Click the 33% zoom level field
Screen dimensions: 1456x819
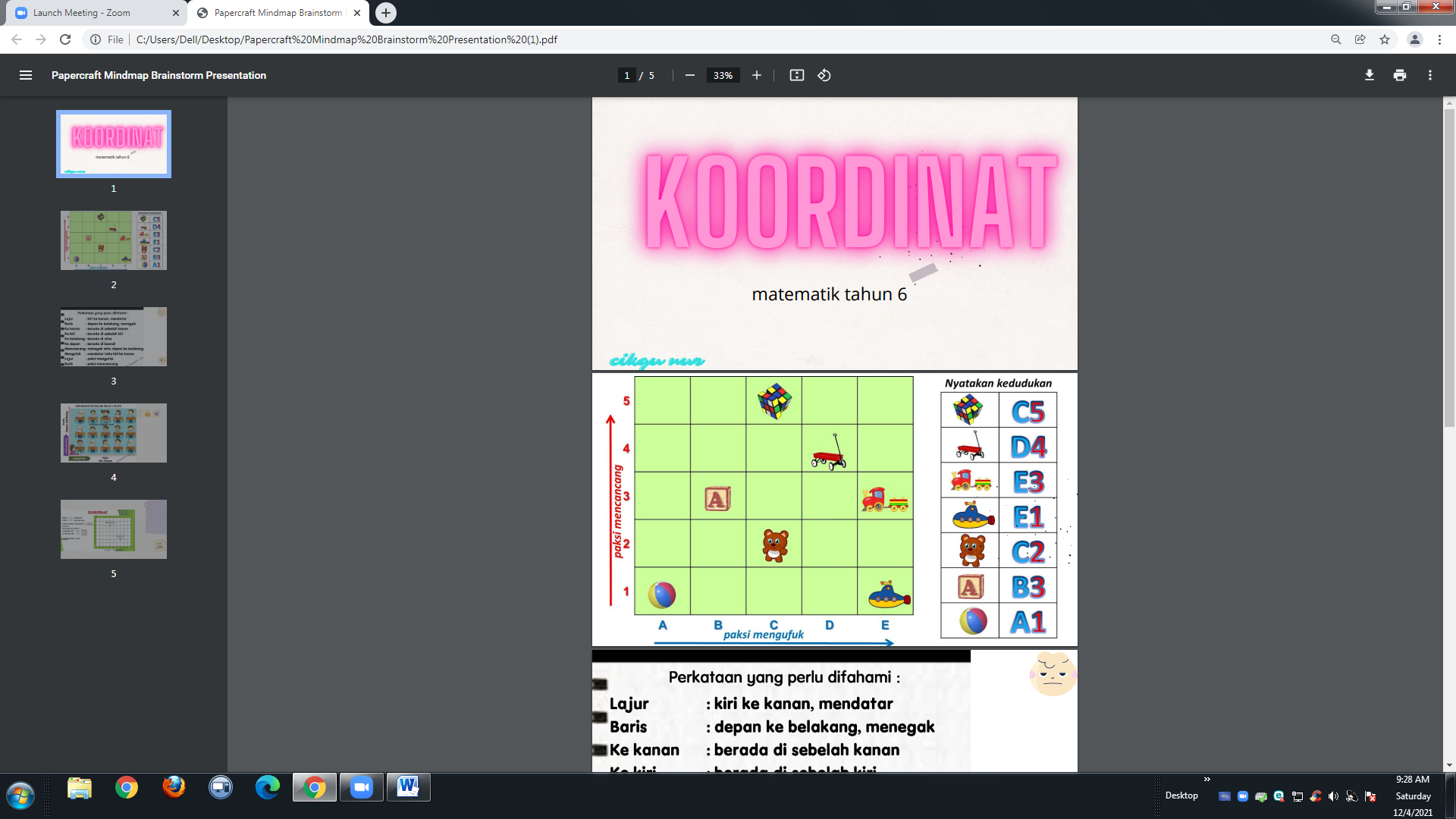pyautogui.click(x=723, y=75)
